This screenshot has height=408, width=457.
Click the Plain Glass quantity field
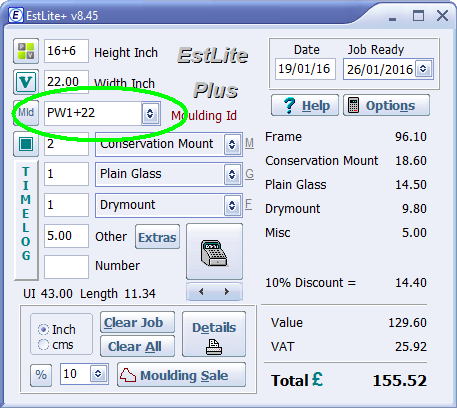pos(66,174)
